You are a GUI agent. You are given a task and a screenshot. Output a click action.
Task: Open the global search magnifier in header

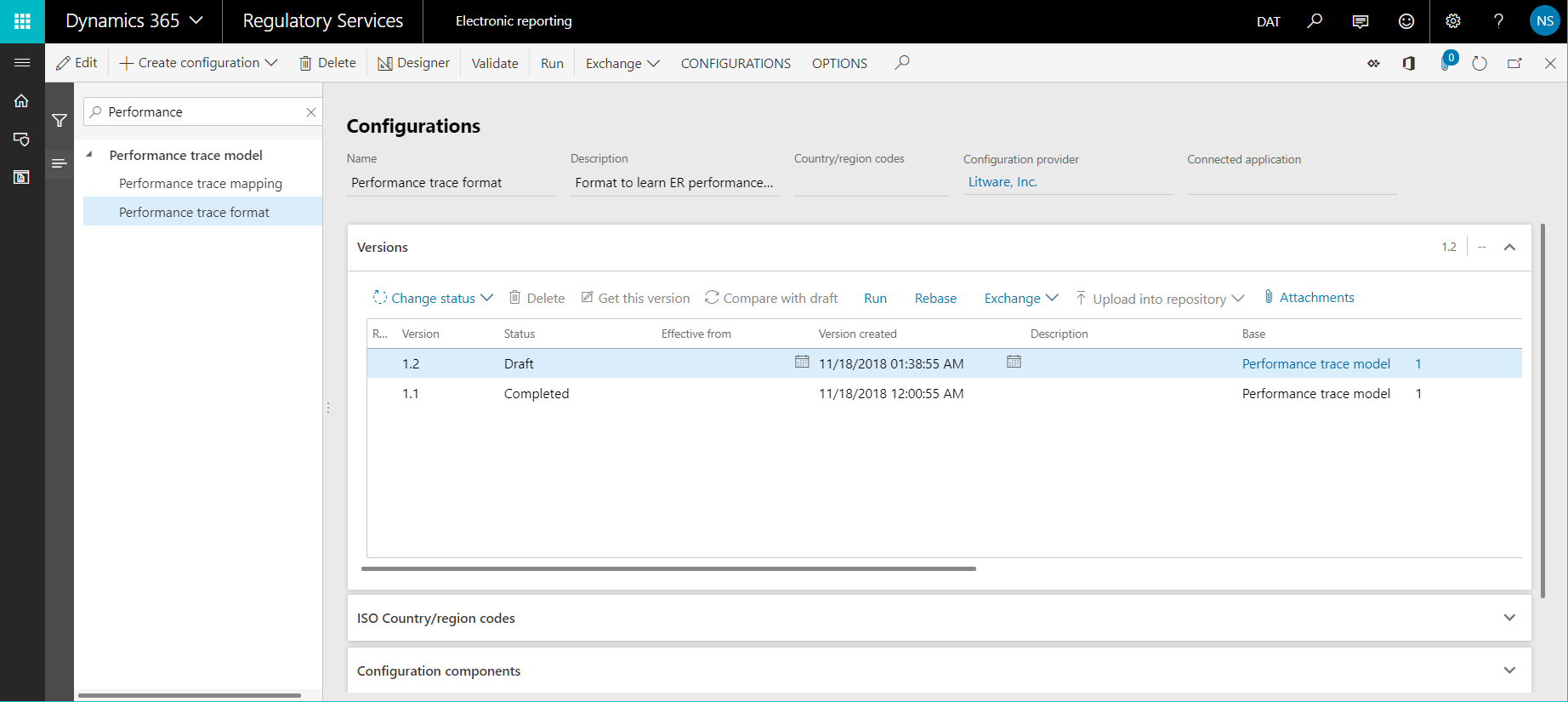click(1315, 21)
